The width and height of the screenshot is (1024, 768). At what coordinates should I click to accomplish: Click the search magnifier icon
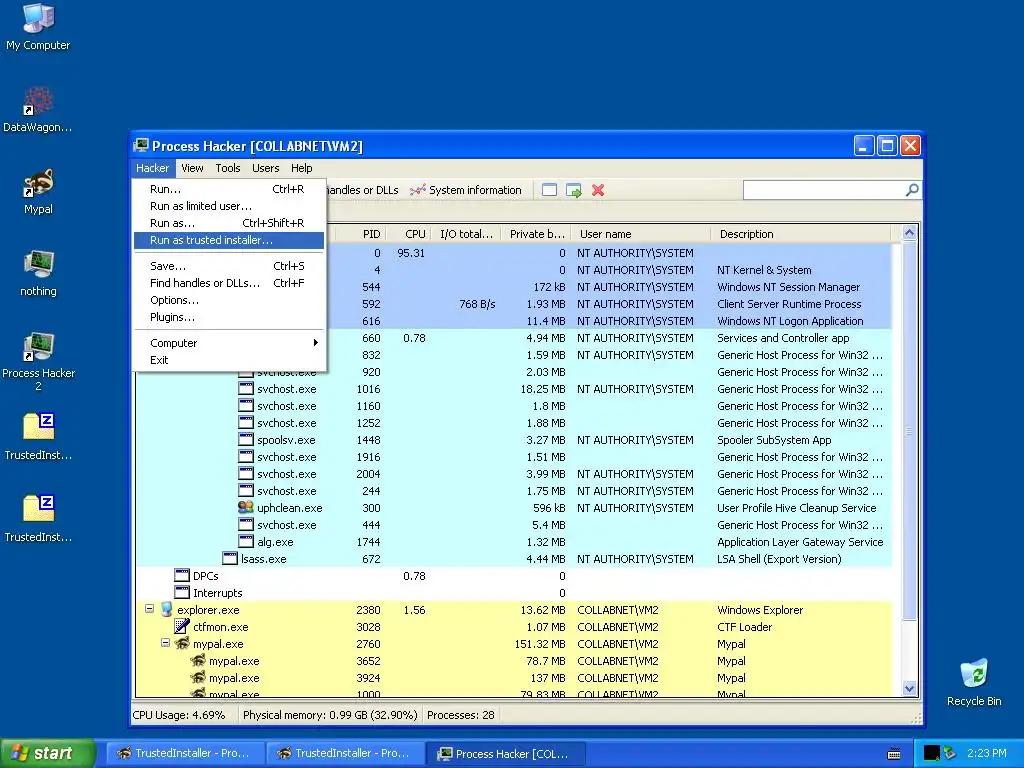pos(912,190)
